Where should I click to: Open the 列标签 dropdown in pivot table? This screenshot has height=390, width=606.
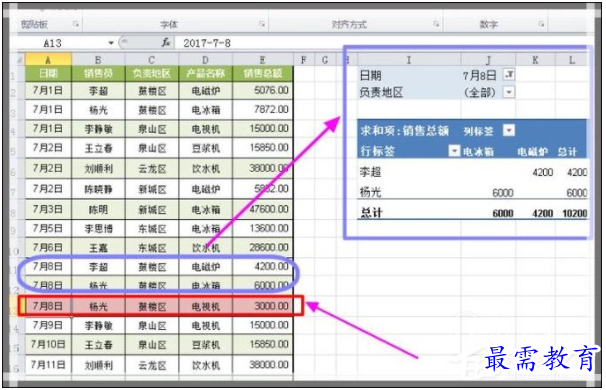pos(509,131)
